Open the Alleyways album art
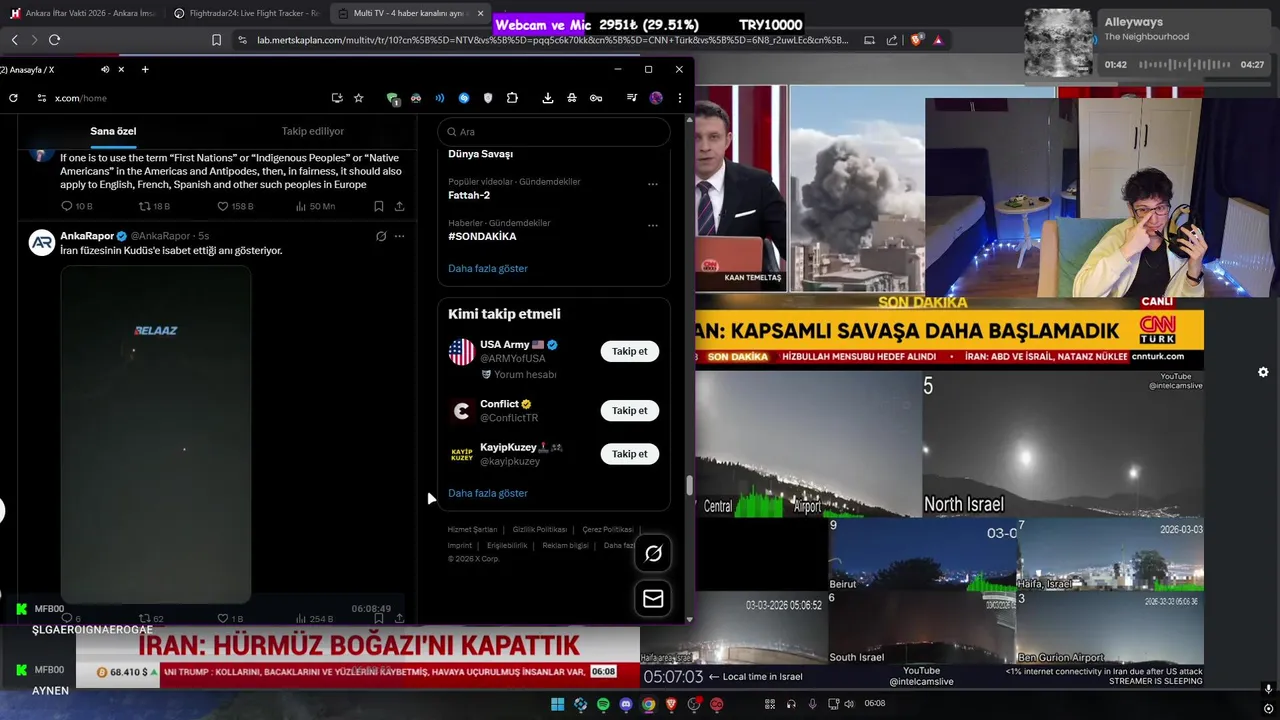Image resolution: width=1280 pixels, height=720 pixels. (x=1059, y=43)
